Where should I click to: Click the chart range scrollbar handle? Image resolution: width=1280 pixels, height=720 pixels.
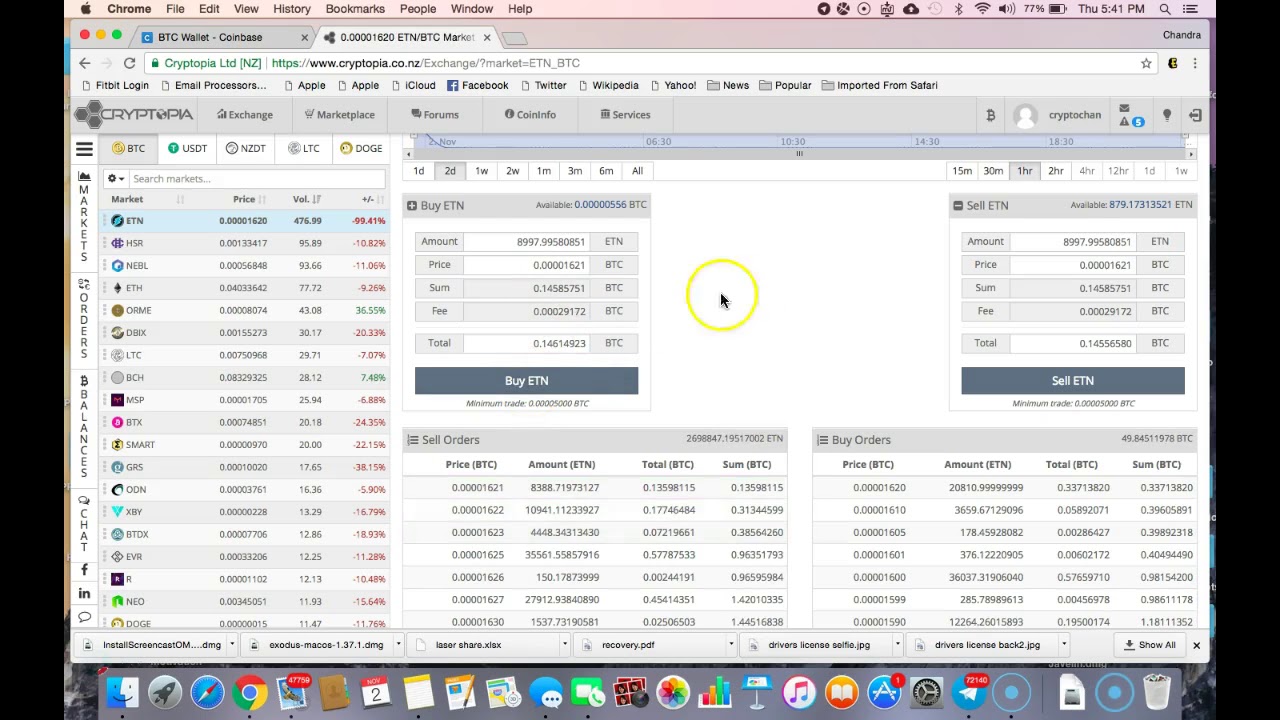(799, 154)
